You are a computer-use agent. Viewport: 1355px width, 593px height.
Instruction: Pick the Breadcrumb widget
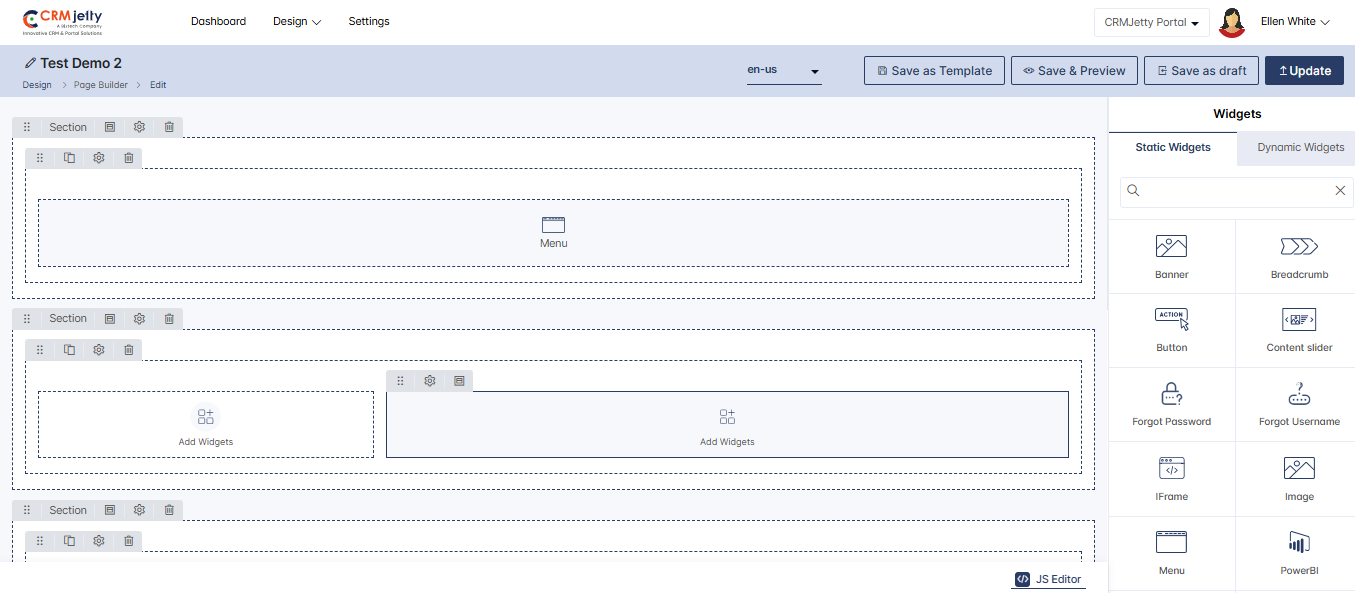coord(1299,246)
